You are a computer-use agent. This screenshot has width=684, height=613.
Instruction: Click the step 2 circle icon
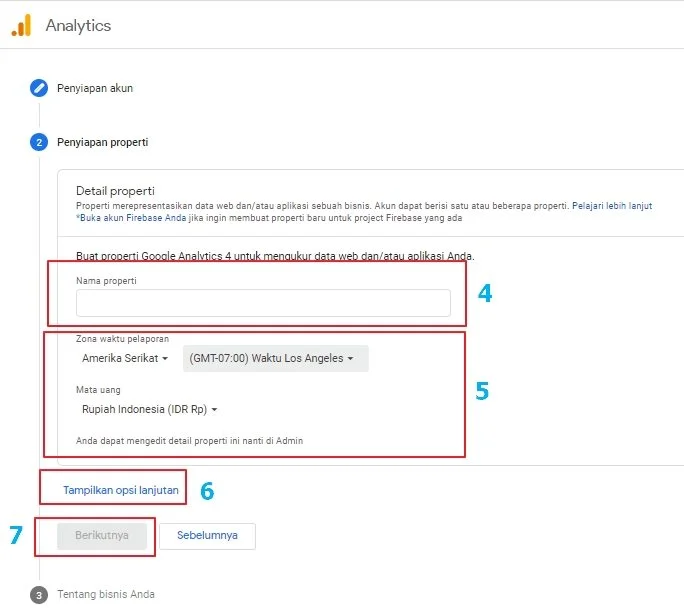[x=39, y=142]
